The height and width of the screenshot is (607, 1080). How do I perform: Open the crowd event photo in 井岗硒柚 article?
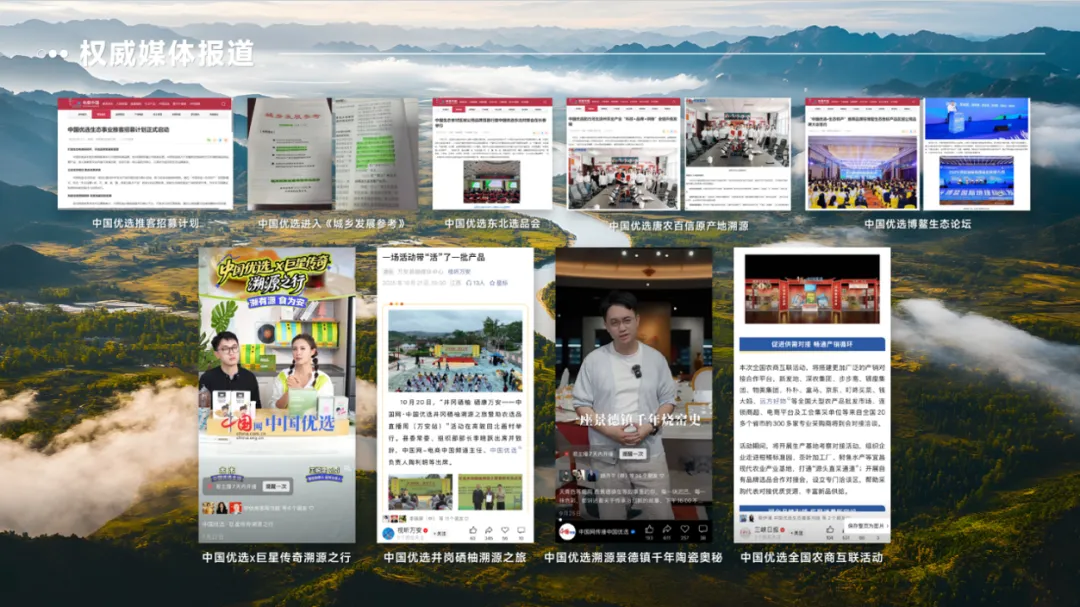pos(455,351)
